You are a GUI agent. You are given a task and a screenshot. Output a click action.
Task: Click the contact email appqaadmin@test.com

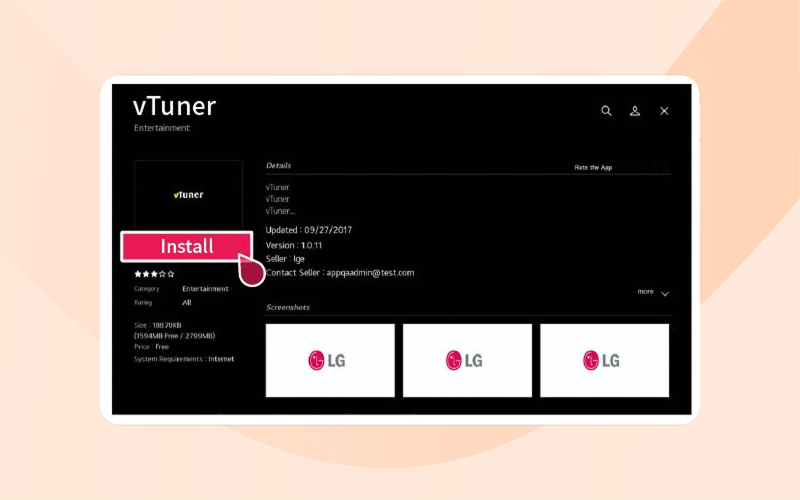coord(370,272)
